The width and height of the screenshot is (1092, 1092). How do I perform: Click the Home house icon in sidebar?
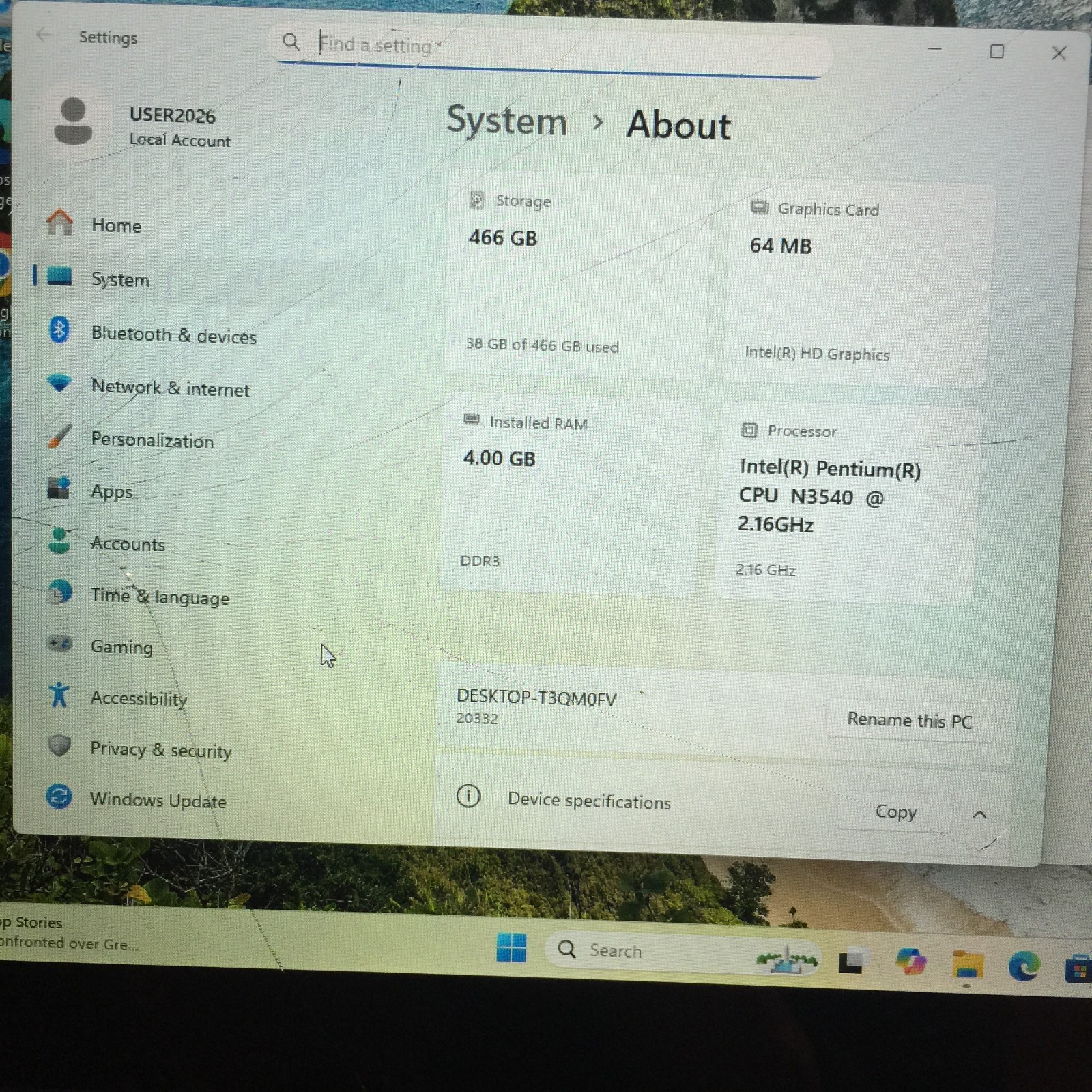pyautogui.click(x=59, y=222)
